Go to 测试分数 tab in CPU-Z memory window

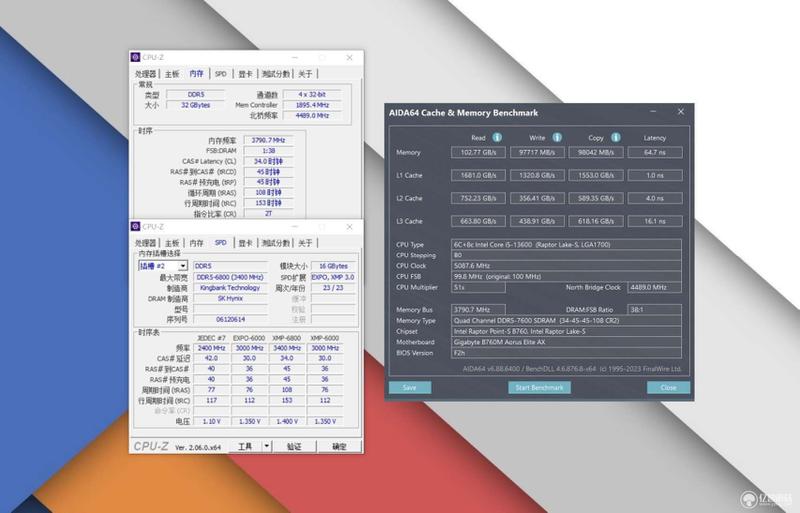point(276,74)
